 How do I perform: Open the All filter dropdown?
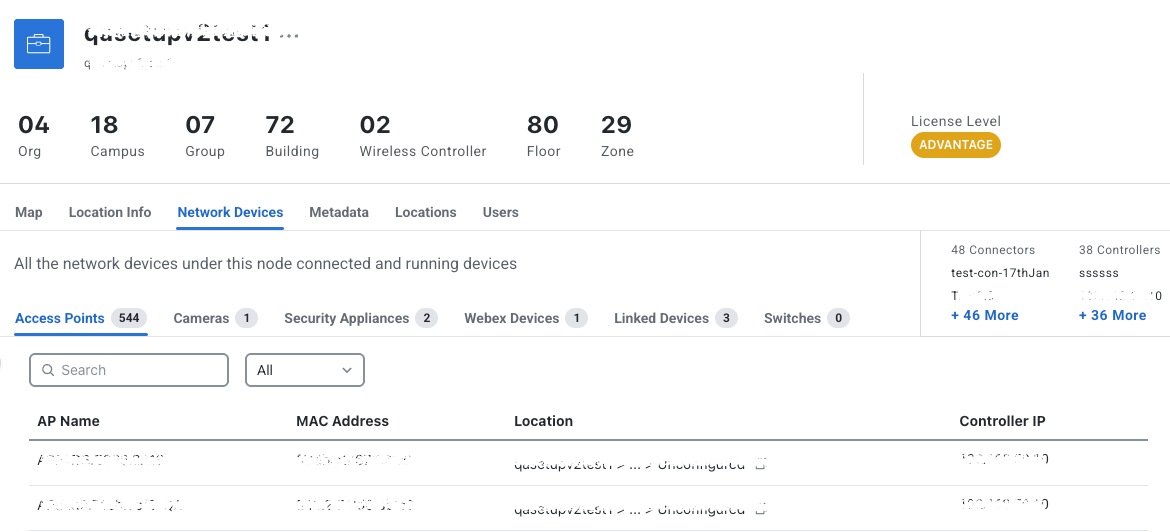tap(304, 370)
